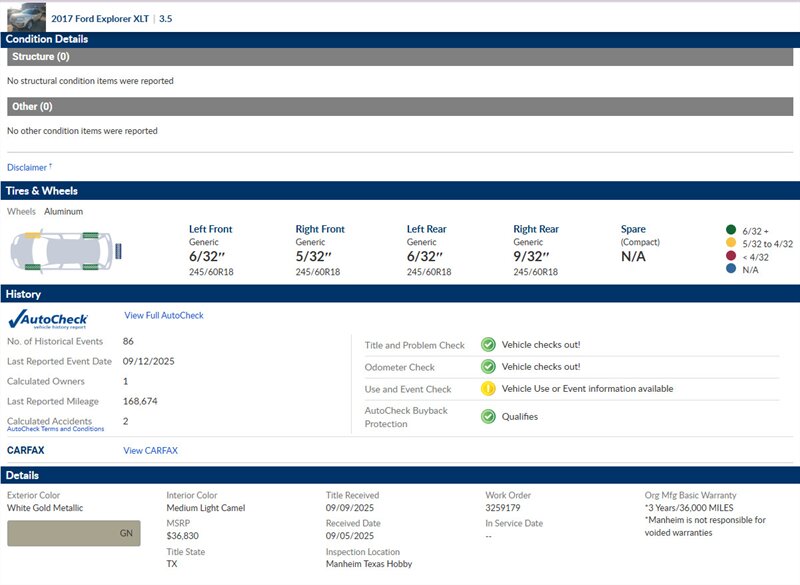Click the blue N/A legend dot
This screenshot has height=585, width=800.
point(731,269)
